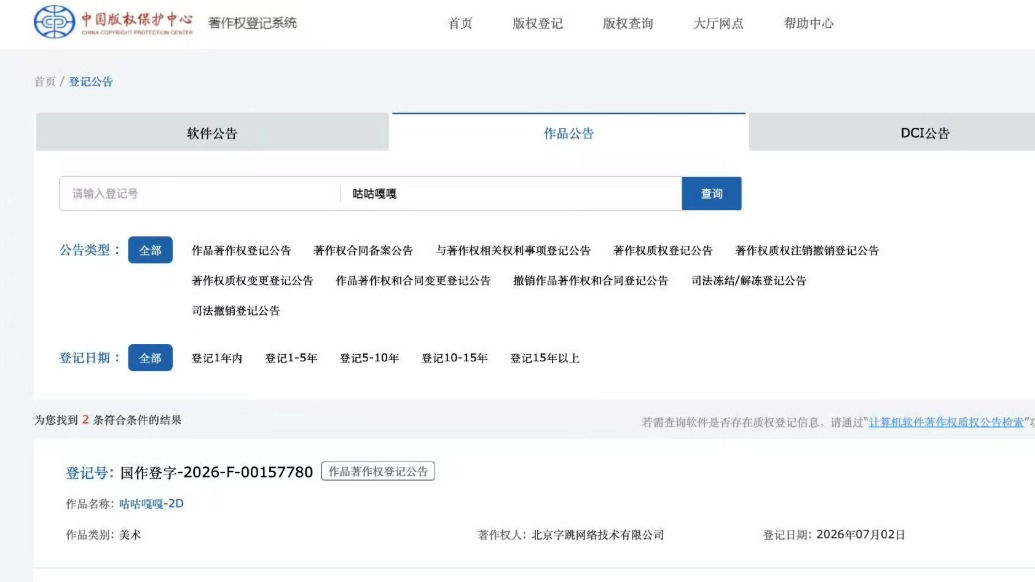Filter by 司法冻结/解冻登记公告
This screenshot has width=1035, height=582.
click(749, 280)
